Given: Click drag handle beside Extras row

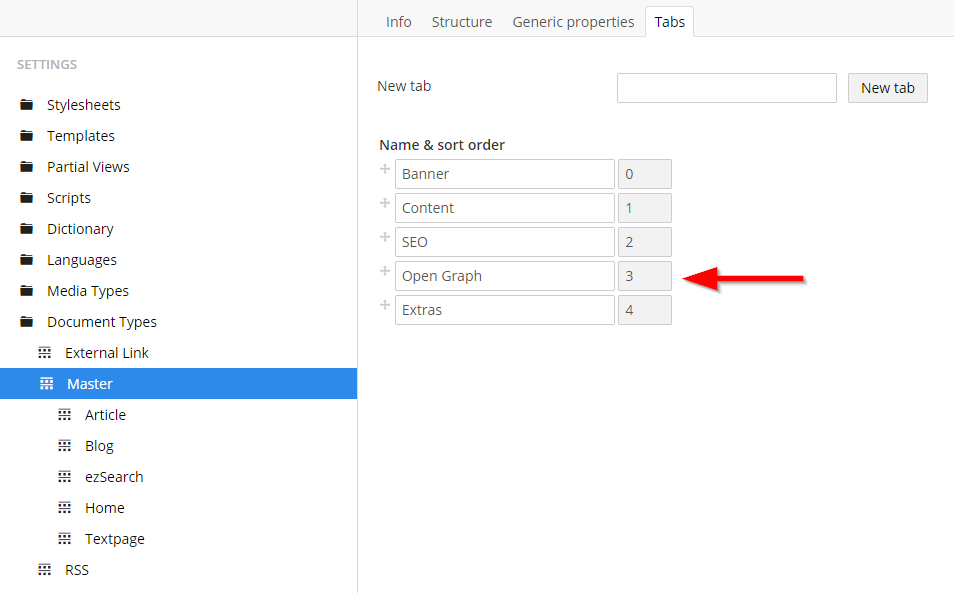Looking at the screenshot, I should pos(385,306).
